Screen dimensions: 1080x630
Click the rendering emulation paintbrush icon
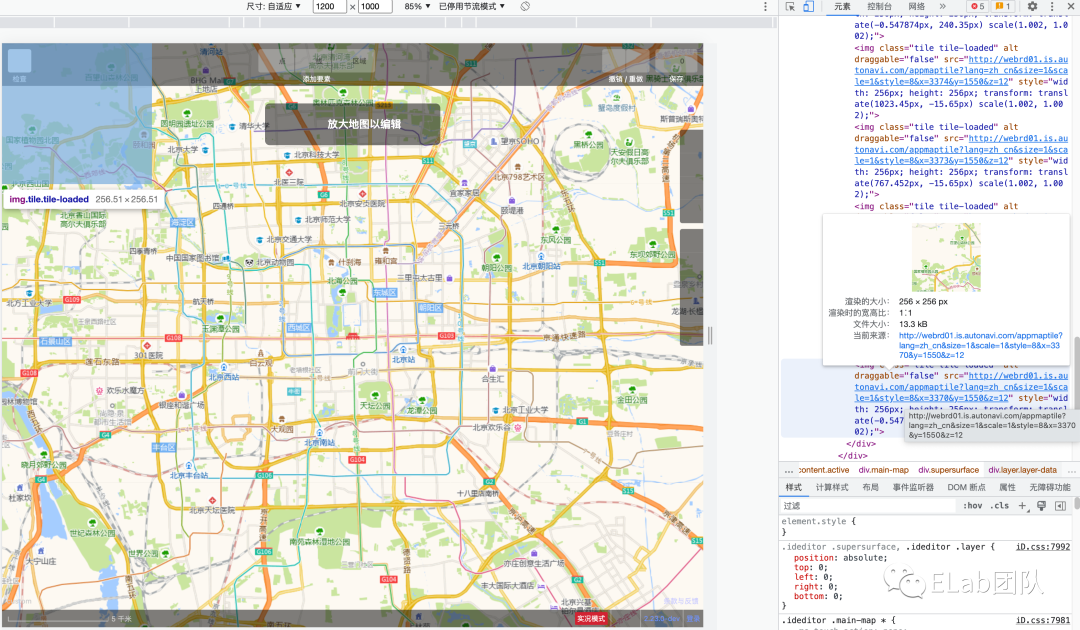pyautogui.click(x=1041, y=505)
